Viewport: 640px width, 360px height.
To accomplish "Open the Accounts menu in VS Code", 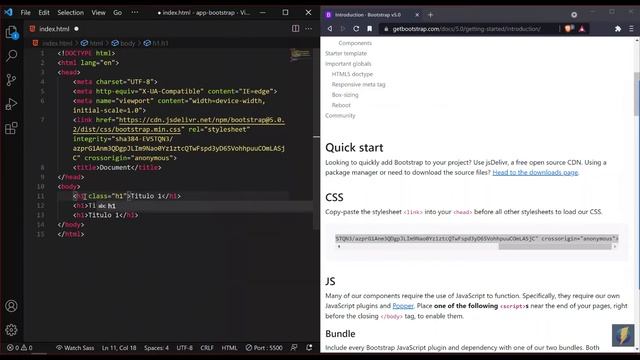I will click(x=11, y=306).
